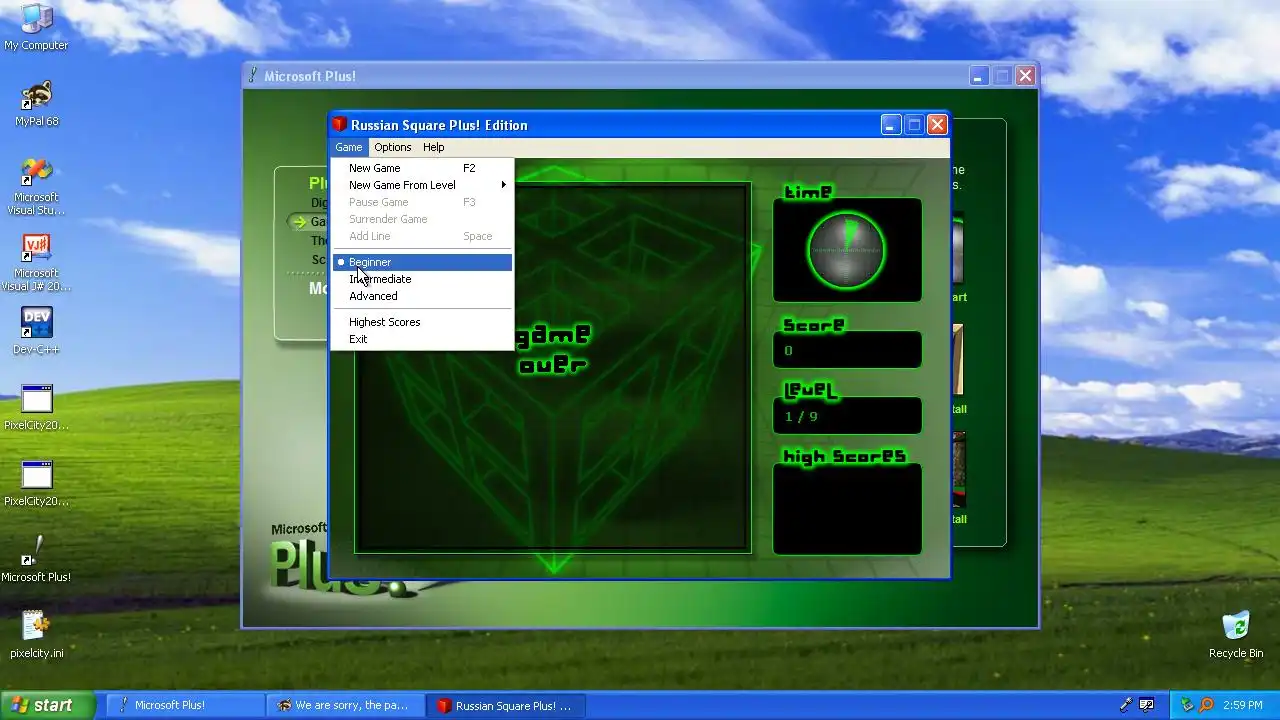This screenshot has width=1280, height=720.
Task: Close the Microsoft Plus! window
Action: point(1025,76)
